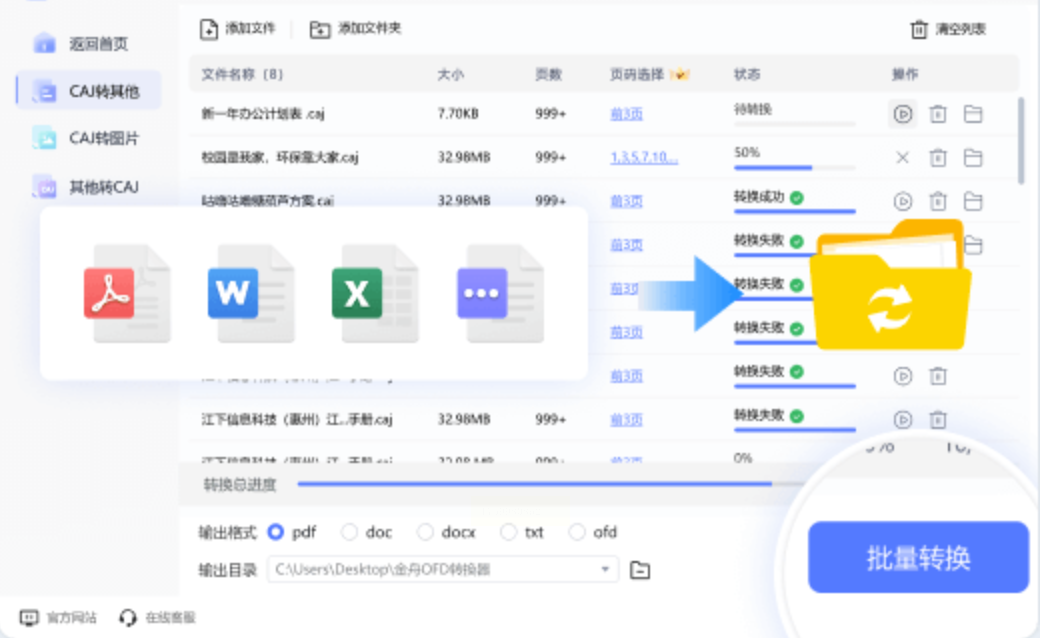Image resolution: width=1040 pixels, height=638 pixels.
Task: Go back via the 返回首页 sidebar item
Action: (80, 44)
